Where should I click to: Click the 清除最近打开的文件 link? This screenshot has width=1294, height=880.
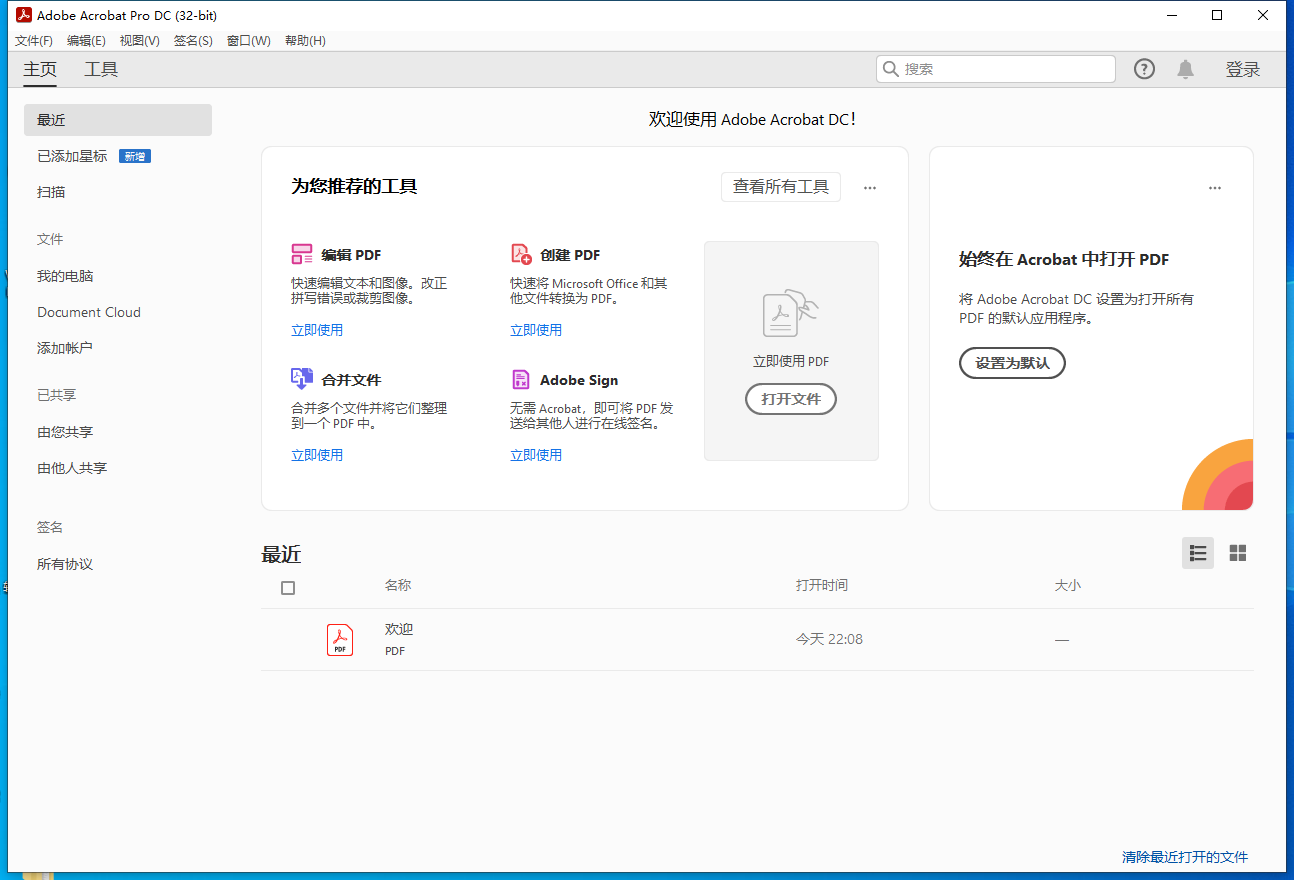1185,857
